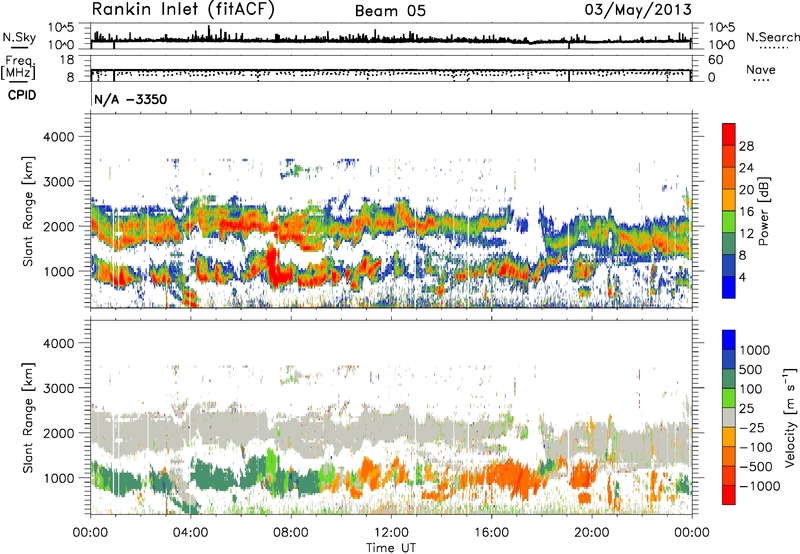The image size is (800, 554).
Task: Click the '20:00' time axis tick
Action: pyautogui.click(x=591, y=533)
